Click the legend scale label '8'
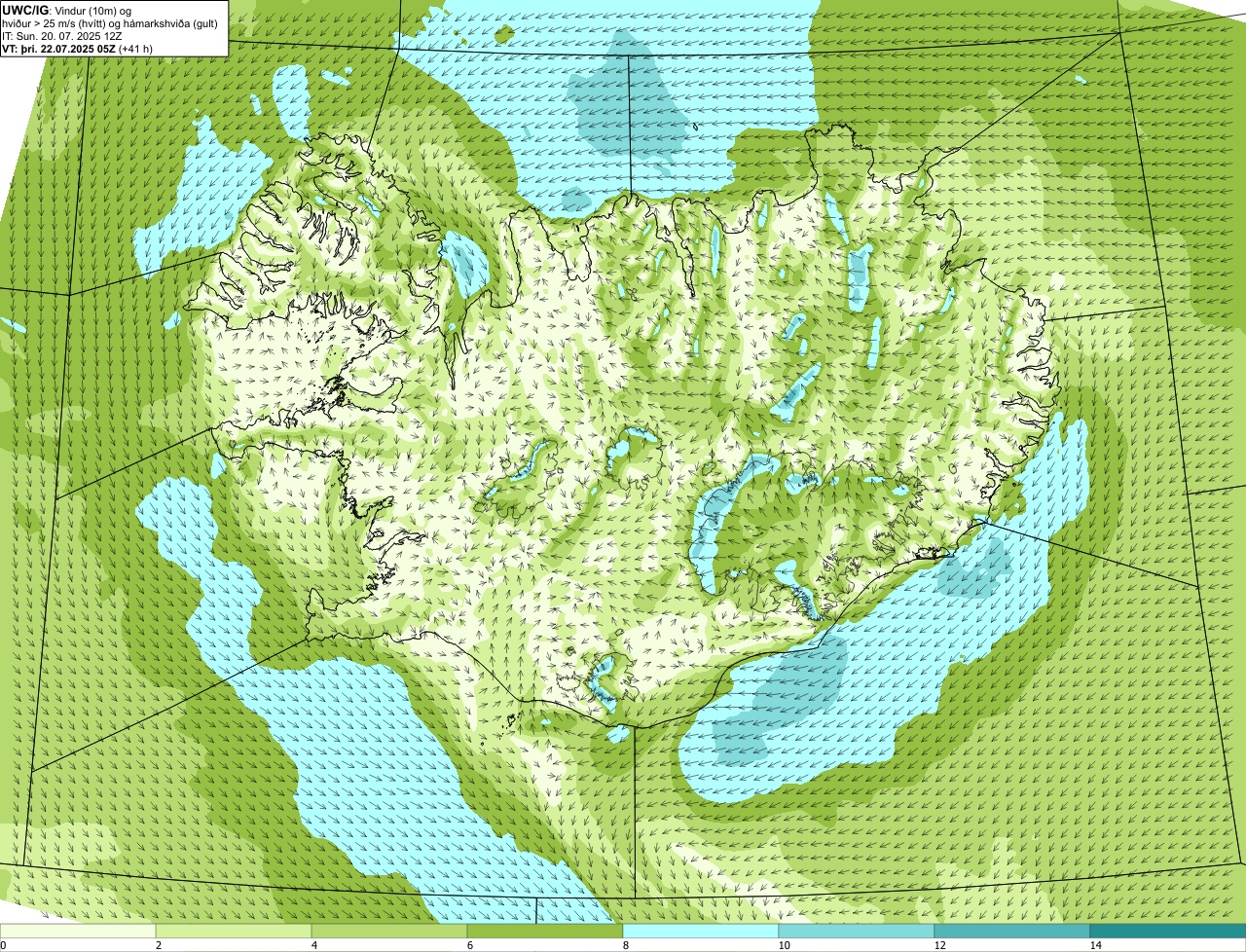Image resolution: width=1246 pixels, height=952 pixels. click(625, 945)
